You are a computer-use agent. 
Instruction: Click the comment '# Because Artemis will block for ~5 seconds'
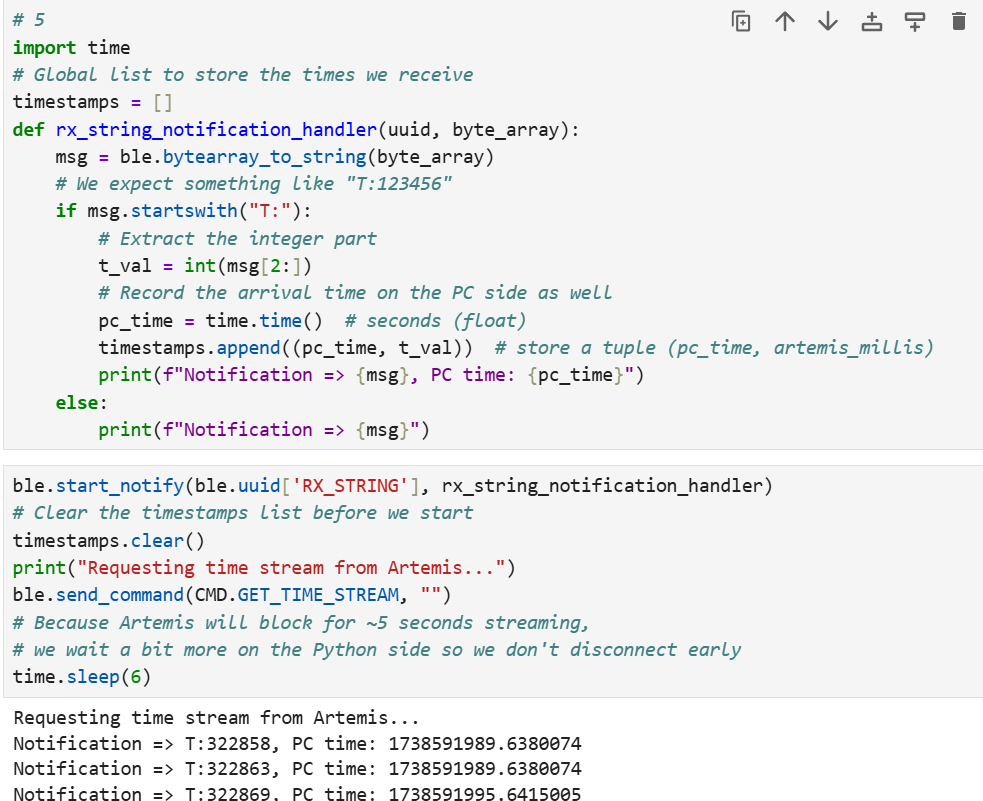301,623
